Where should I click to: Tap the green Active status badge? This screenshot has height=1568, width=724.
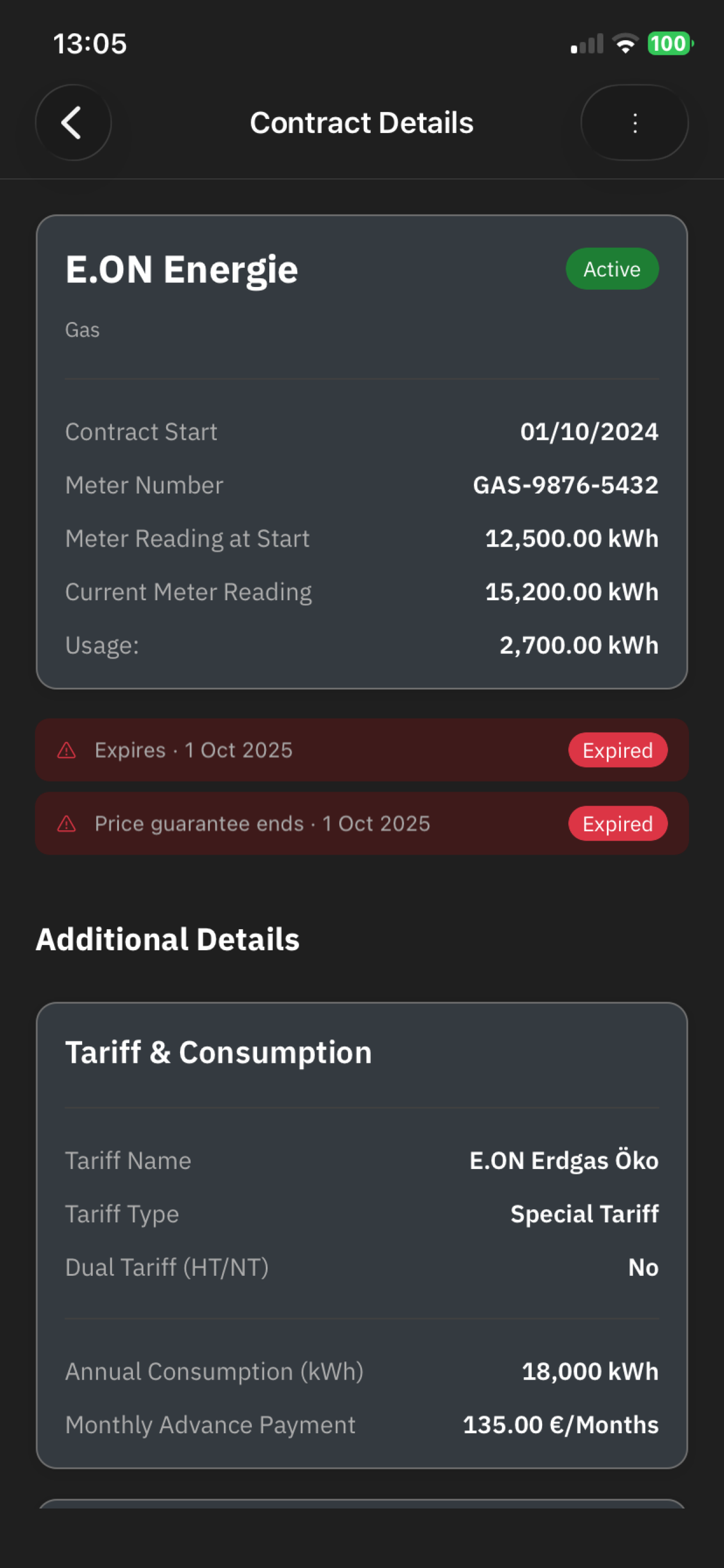coord(611,268)
